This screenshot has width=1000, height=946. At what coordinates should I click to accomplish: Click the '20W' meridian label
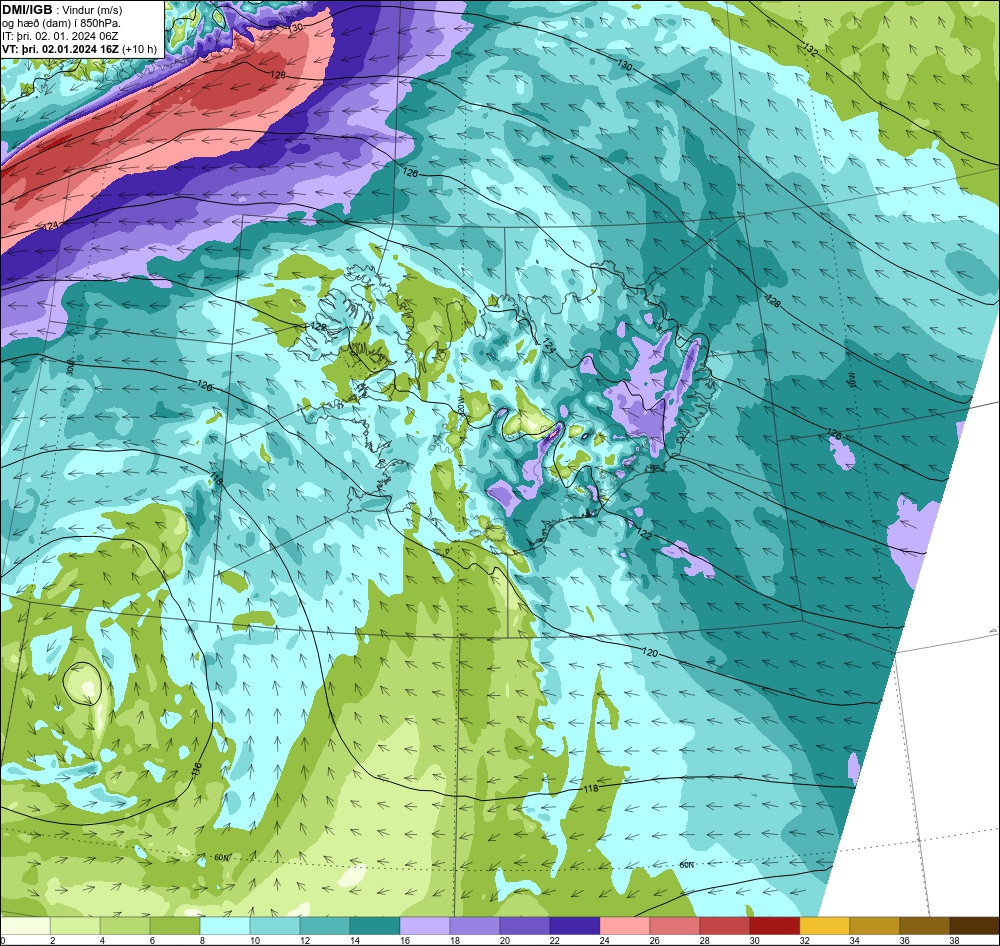click(462, 404)
